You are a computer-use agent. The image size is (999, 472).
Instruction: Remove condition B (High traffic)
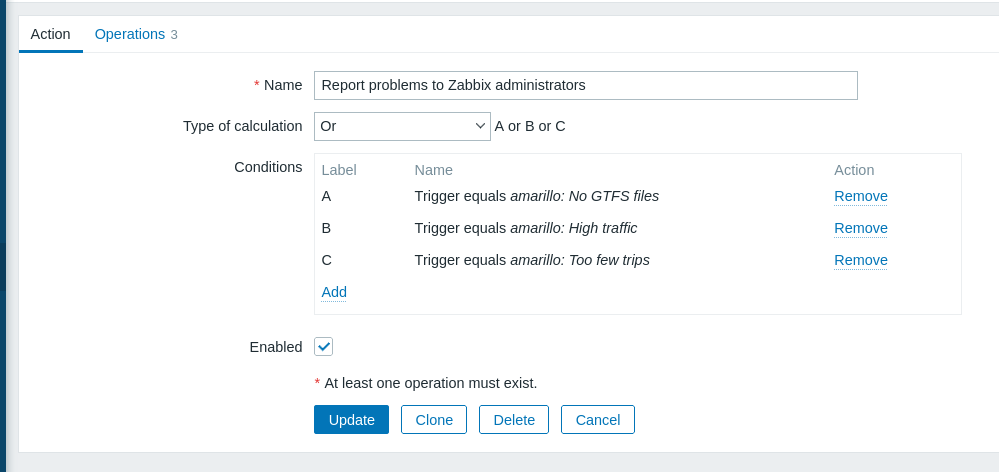click(x=860, y=229)
